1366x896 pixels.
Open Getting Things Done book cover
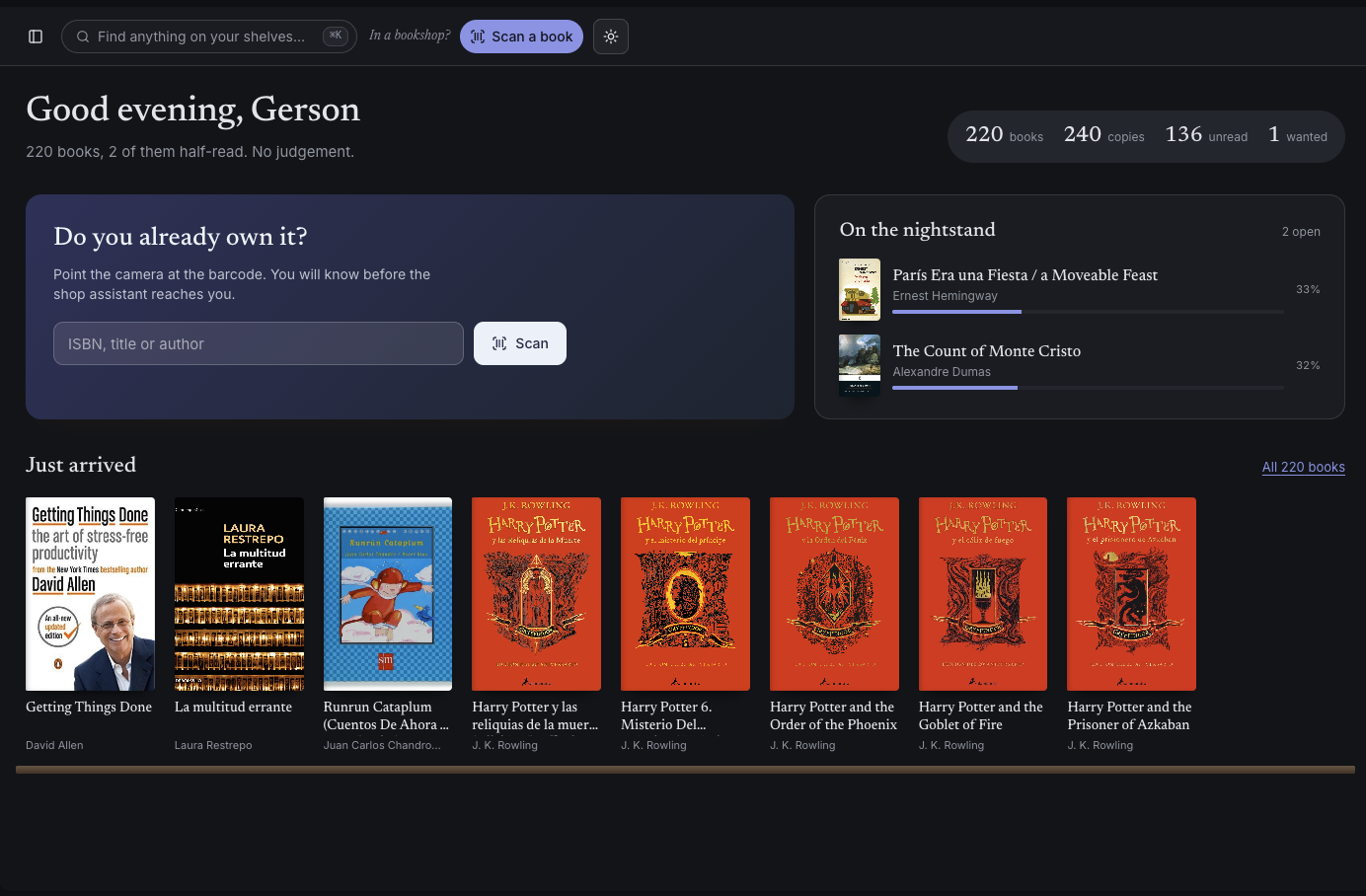coord(90,594)
